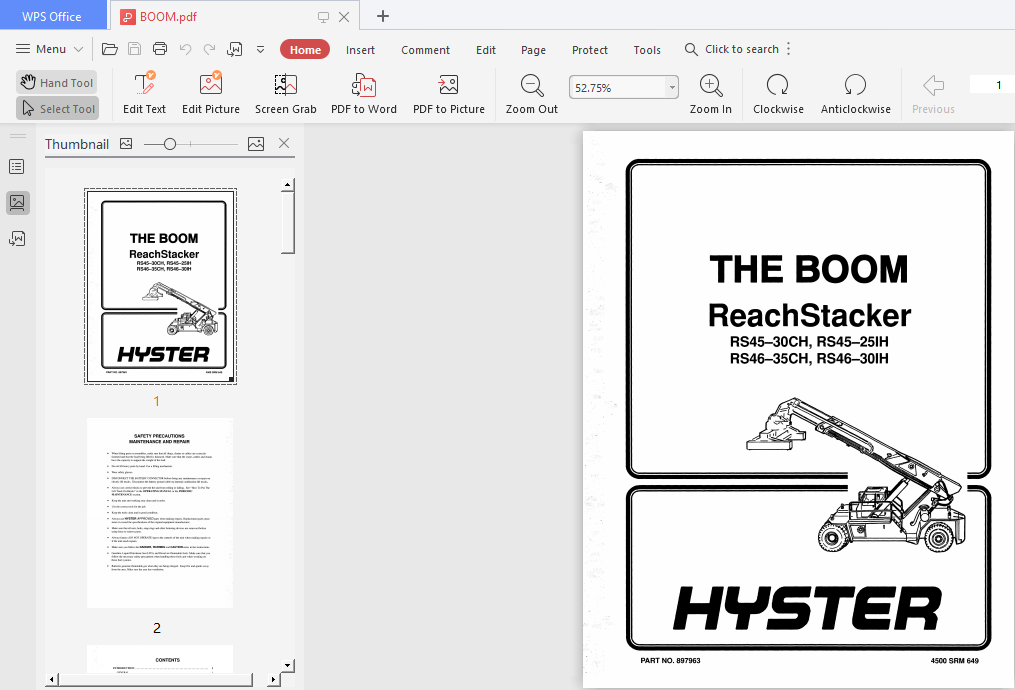
Task: Rotate page Clockwise
Action: (x=778, y=93)
